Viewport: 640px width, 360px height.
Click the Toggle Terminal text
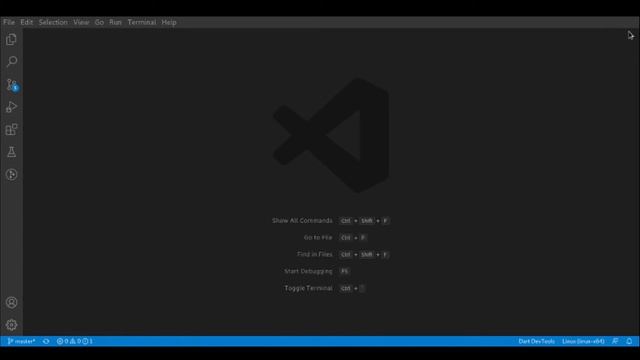(x=308, y=288)
